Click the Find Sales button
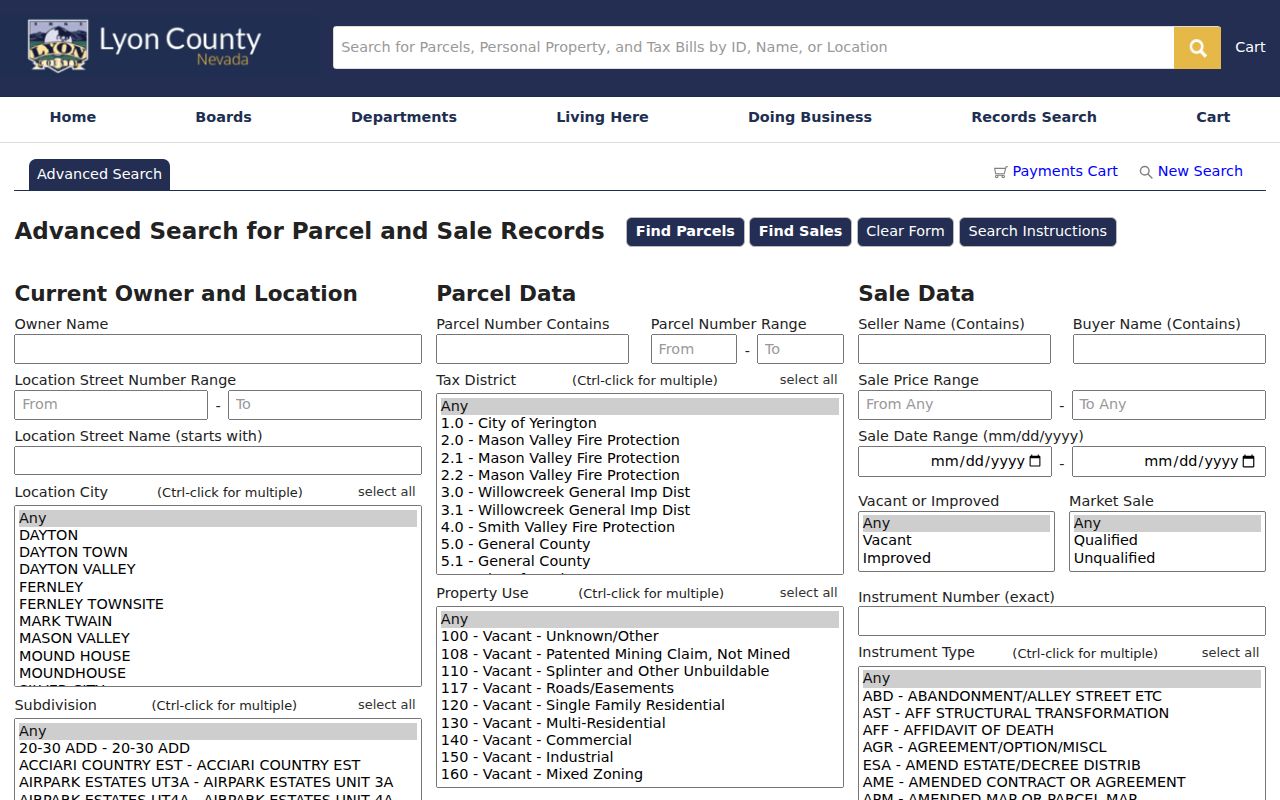1280x800 pixels. click(x=800, y=231)
